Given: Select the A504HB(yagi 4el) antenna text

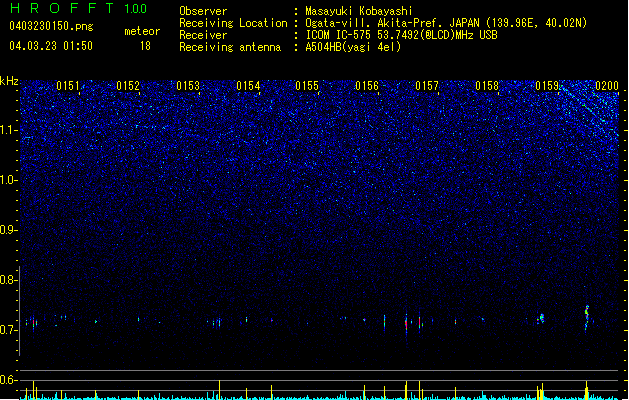Looking at the screenshot, I should 353,47.
